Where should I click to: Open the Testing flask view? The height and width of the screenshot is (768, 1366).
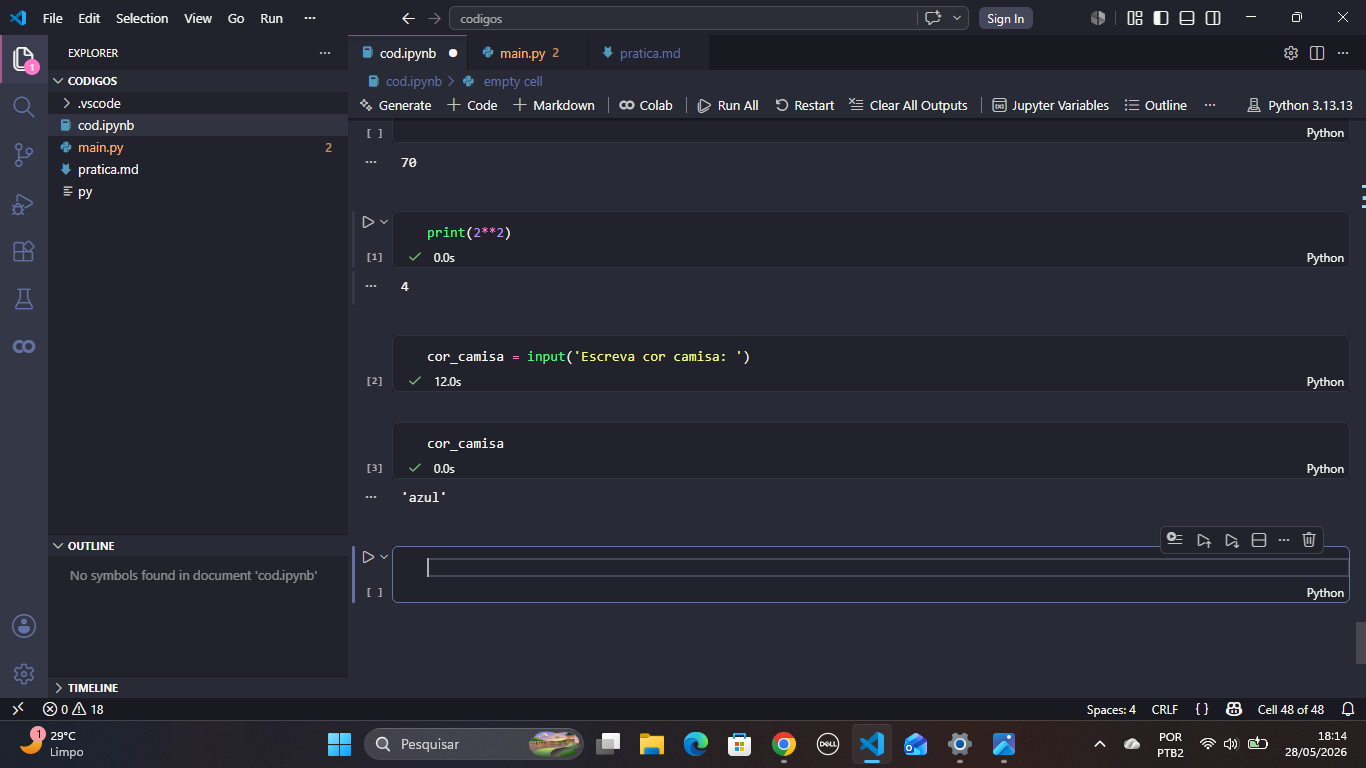point(24,298)
